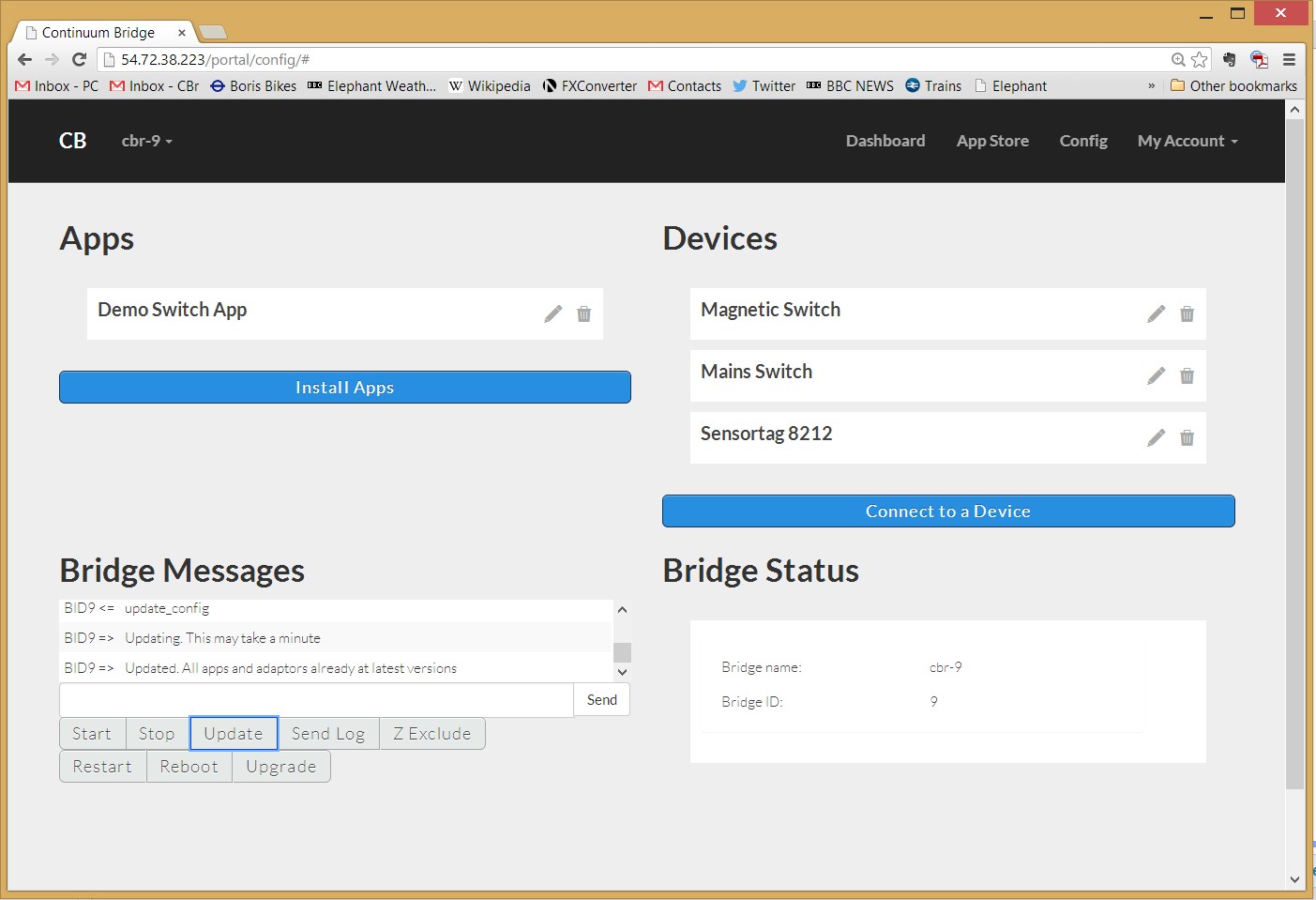Show hidden bookmarks with the chevron
Screen dimensions: 1316x900
(1152, 85)
